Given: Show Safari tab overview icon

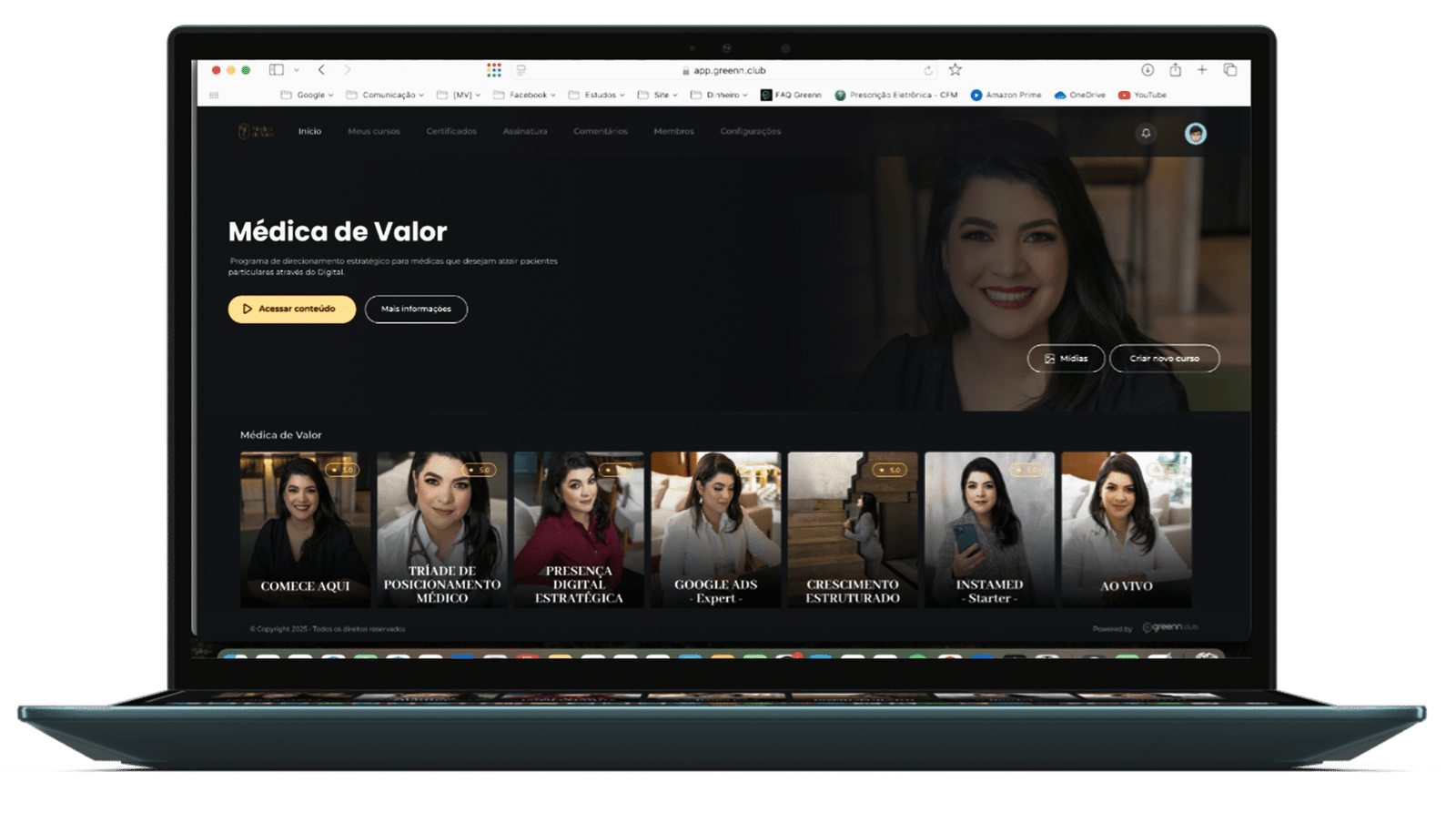Looking at the screenshot, I should click(x=1230, y=70).
